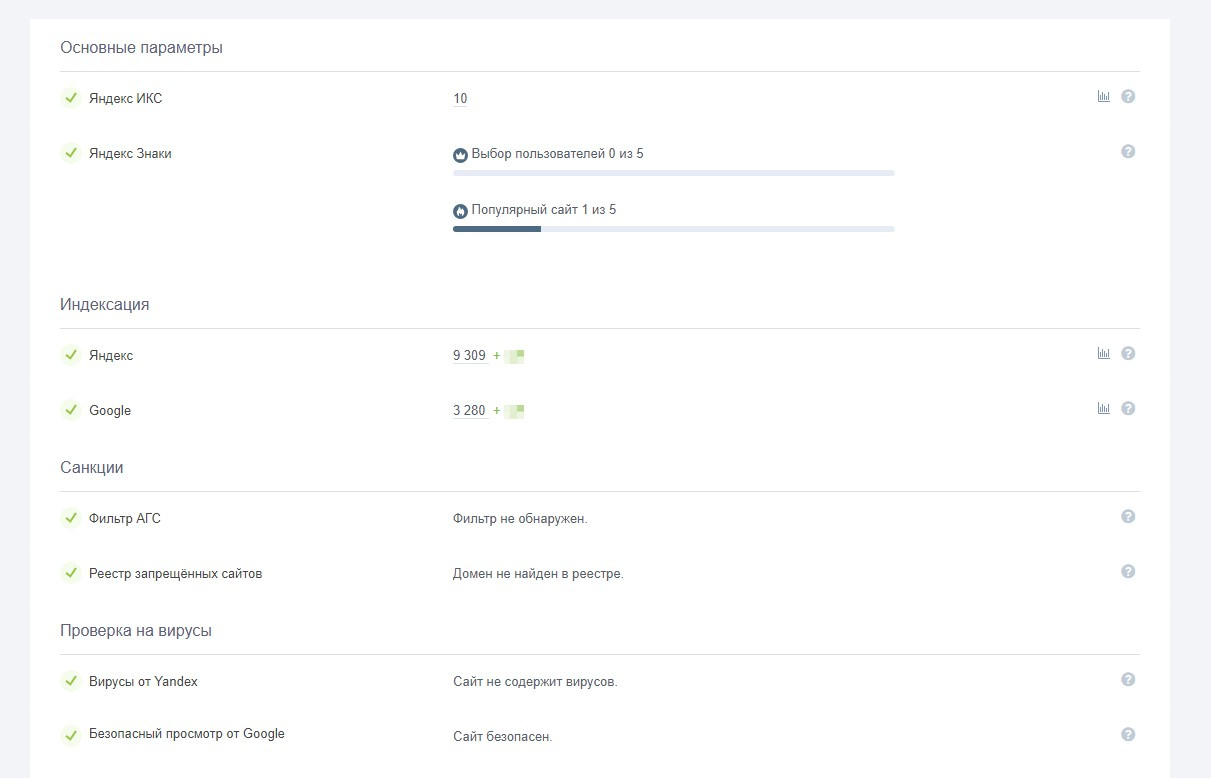The width and height of the screenshot is (1211, 778).
Task: Click help icon for Безопасный просмотр от Google
Action: coord(1128,735)
